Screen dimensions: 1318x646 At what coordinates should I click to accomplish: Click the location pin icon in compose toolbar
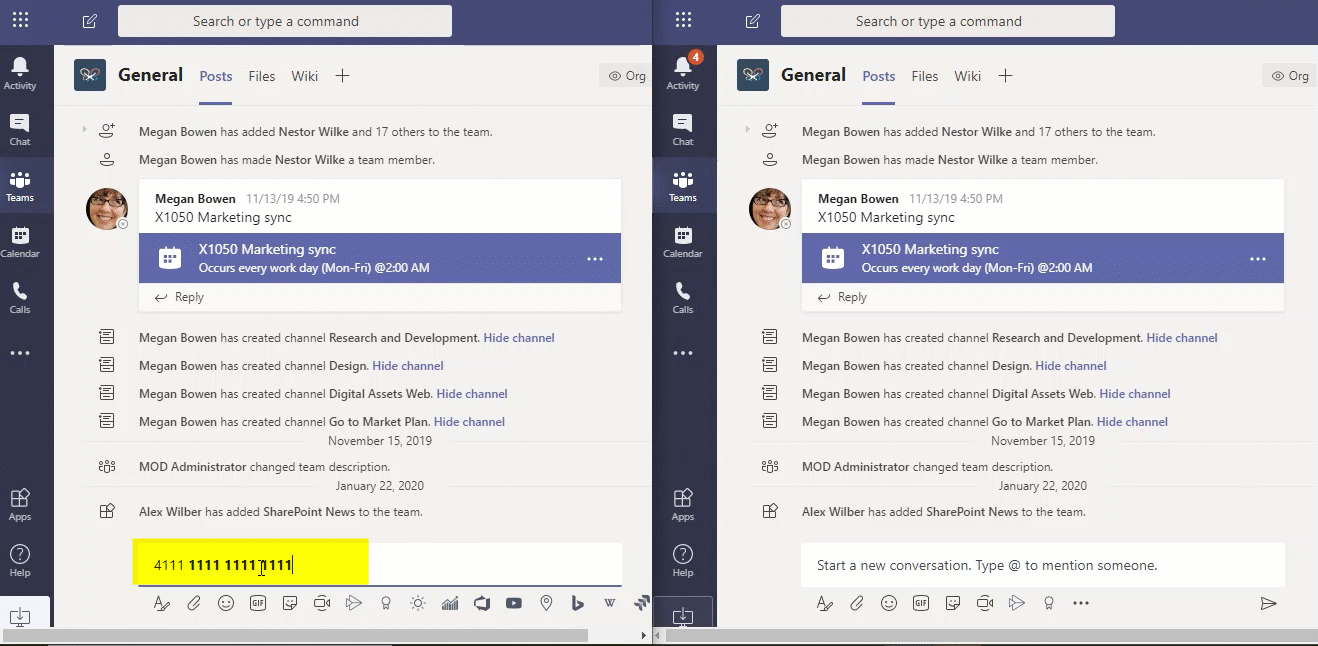(x=546, y=603)
